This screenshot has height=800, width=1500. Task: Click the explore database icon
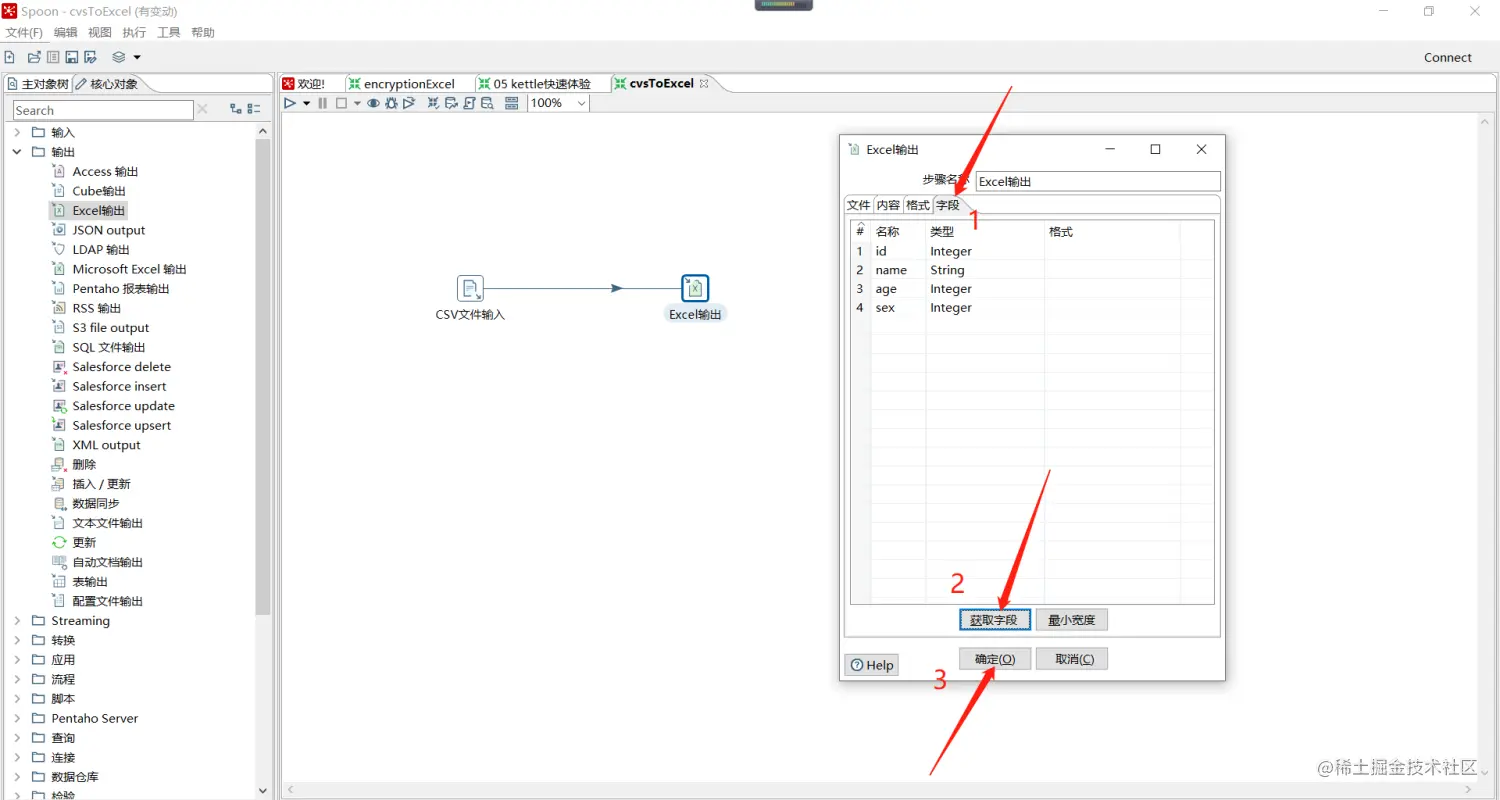pyautogui.click(x=487, y=103)
